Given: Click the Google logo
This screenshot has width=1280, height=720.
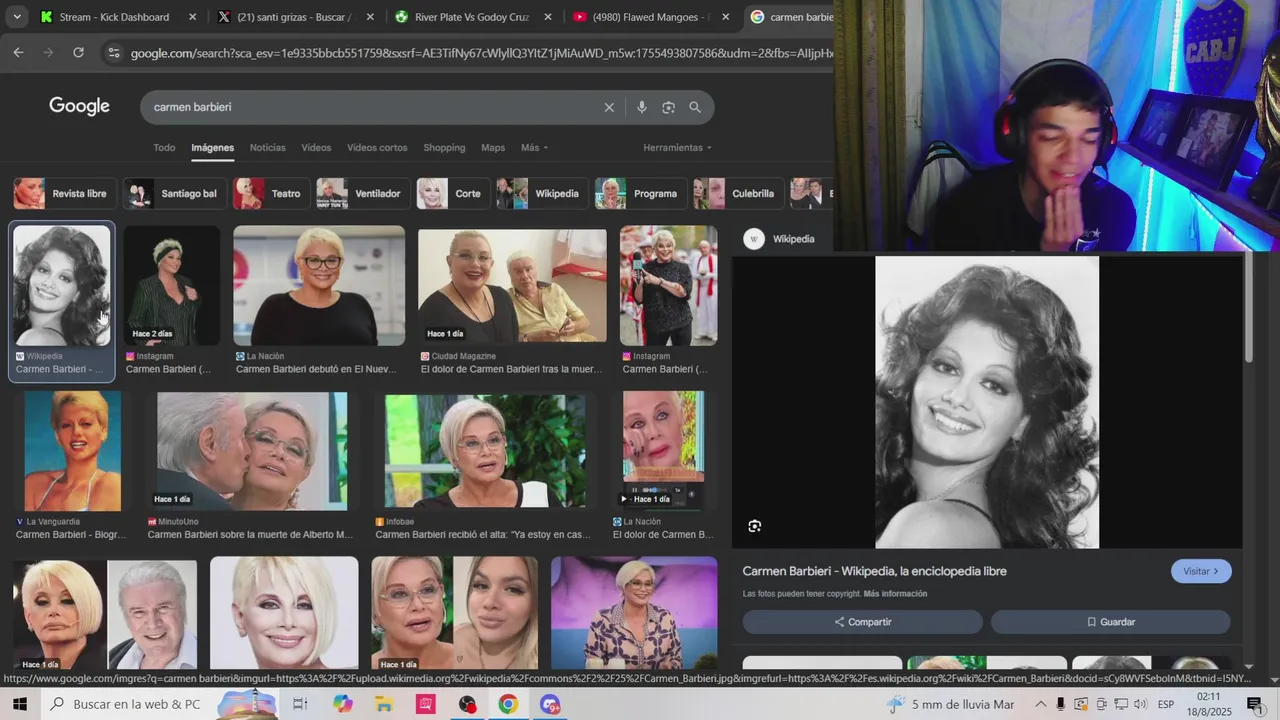Looking at the screenshot, I should coord(79,107).
